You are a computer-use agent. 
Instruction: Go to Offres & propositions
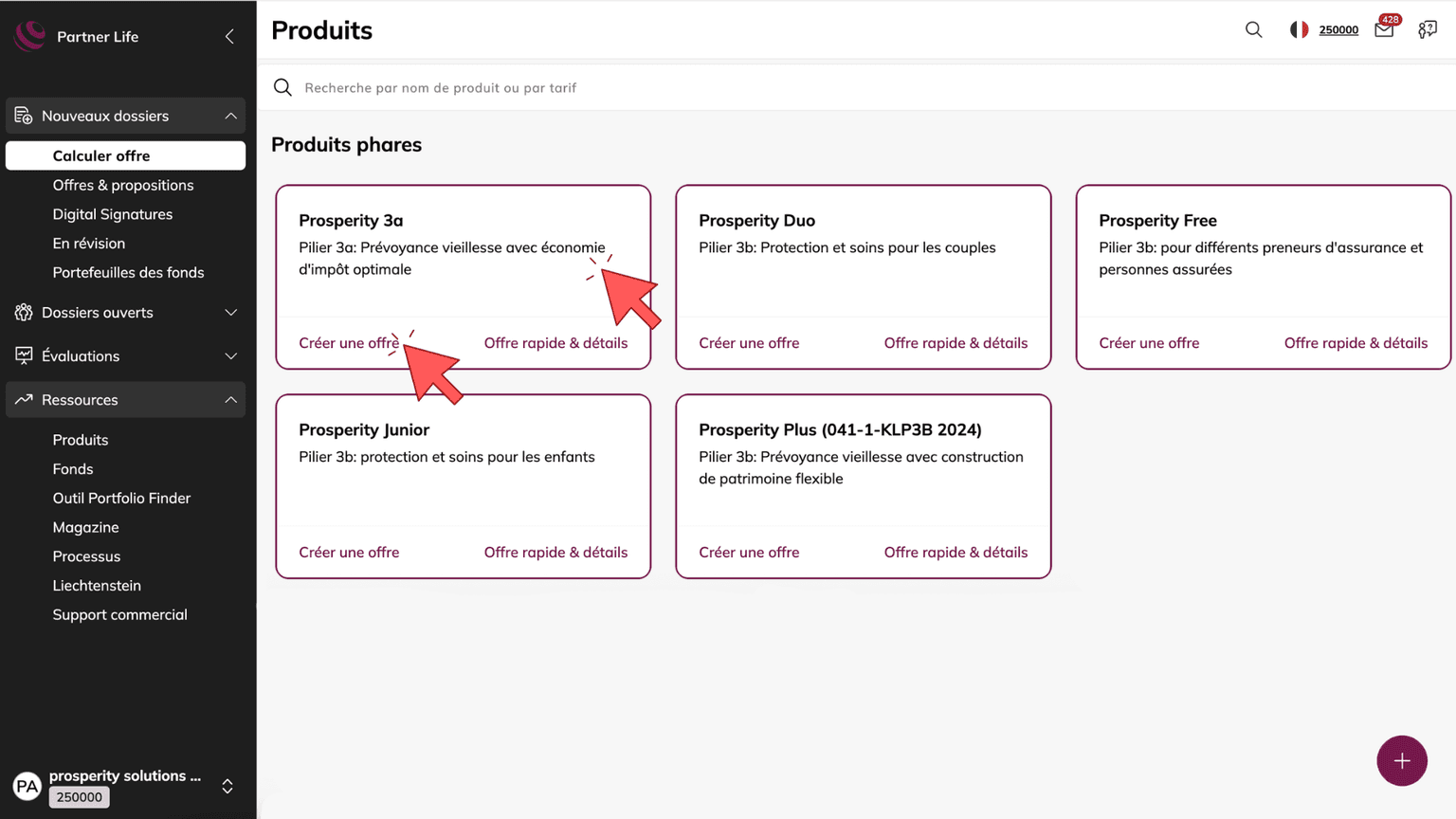coord(123,185)
